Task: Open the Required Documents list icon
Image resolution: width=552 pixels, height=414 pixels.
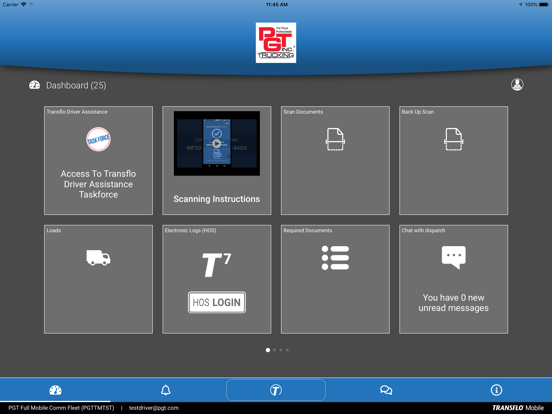Action: (335, 258)
